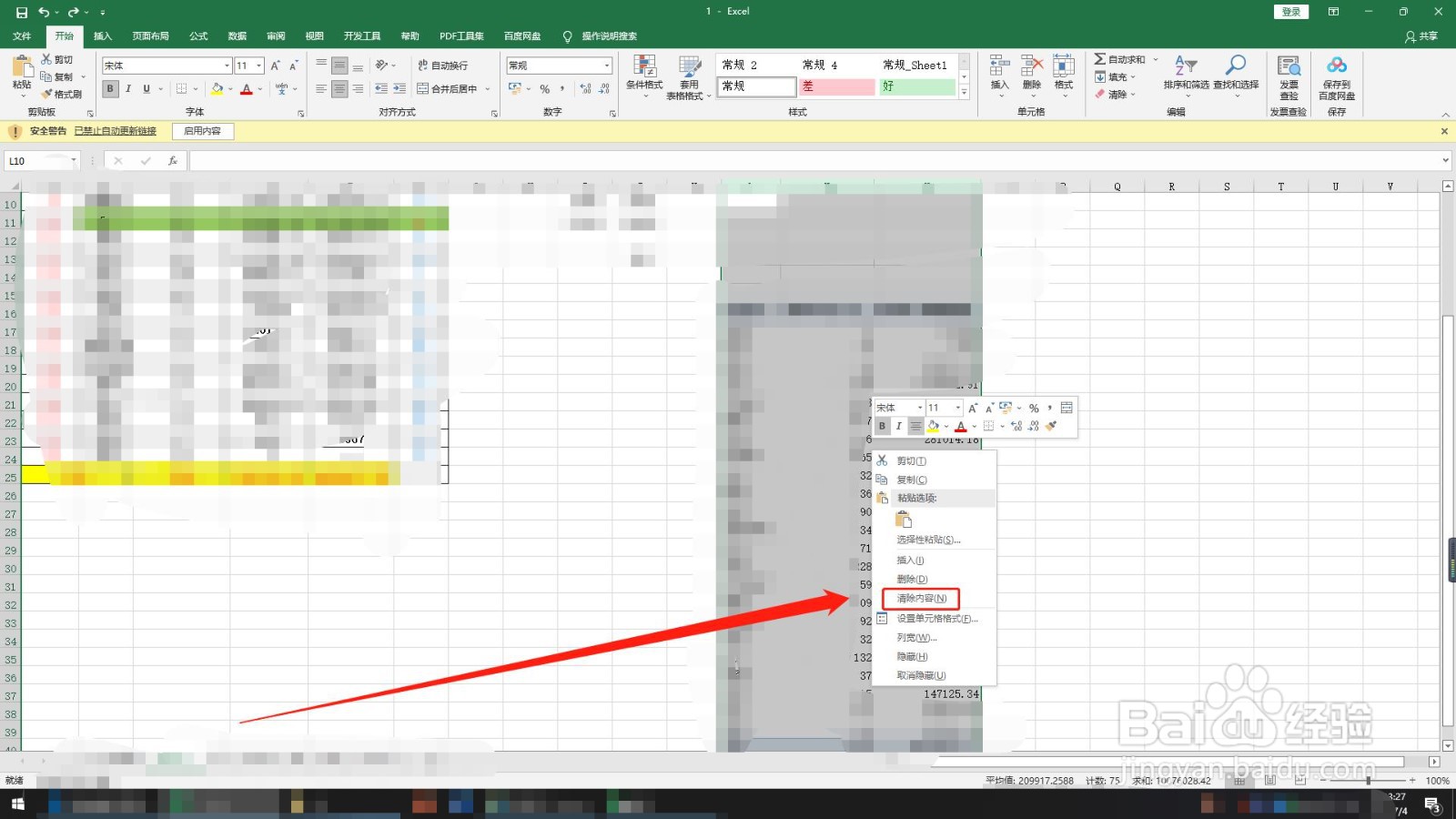
Task: Open mini toolbar font name dropdown
Action: [x=919, y=408]
